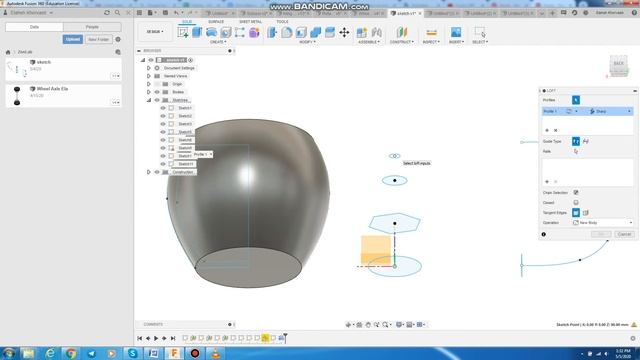This screenshot has height=360, width=640.
Task: Select the highlighted yellow timeline feature
Action: pos(265,338)
